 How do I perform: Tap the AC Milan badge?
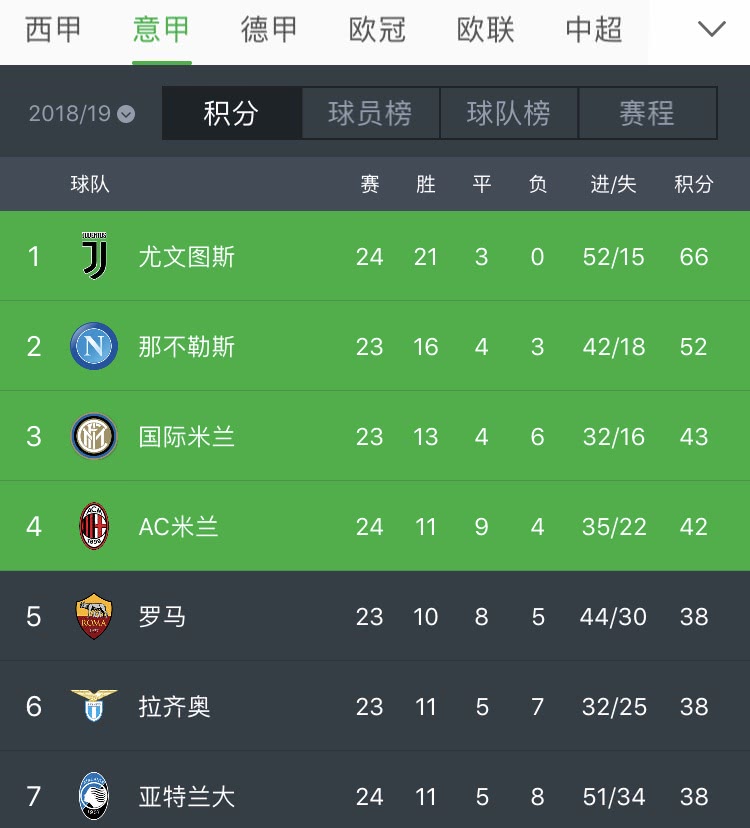pyautogui.click(x=94, y=526)
